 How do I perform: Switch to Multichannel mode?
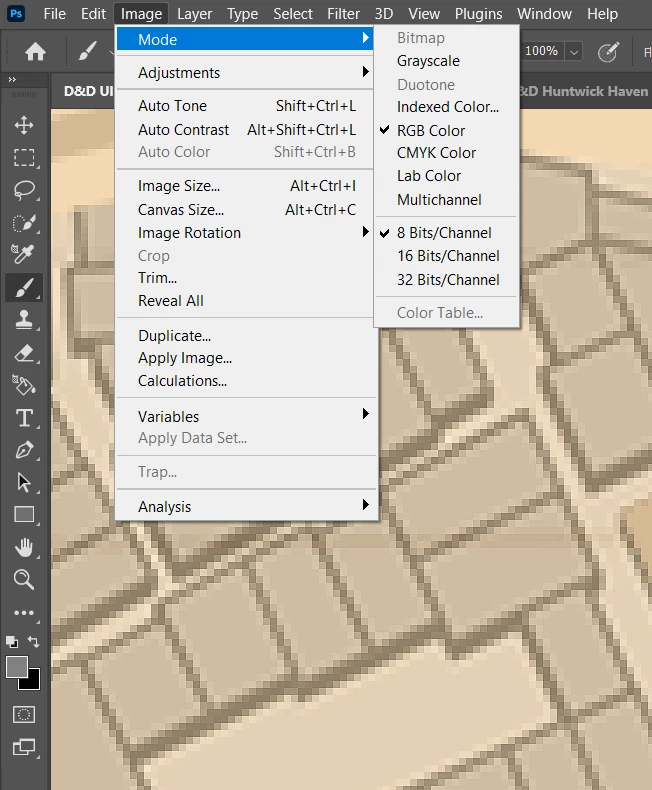coord(439,200)
